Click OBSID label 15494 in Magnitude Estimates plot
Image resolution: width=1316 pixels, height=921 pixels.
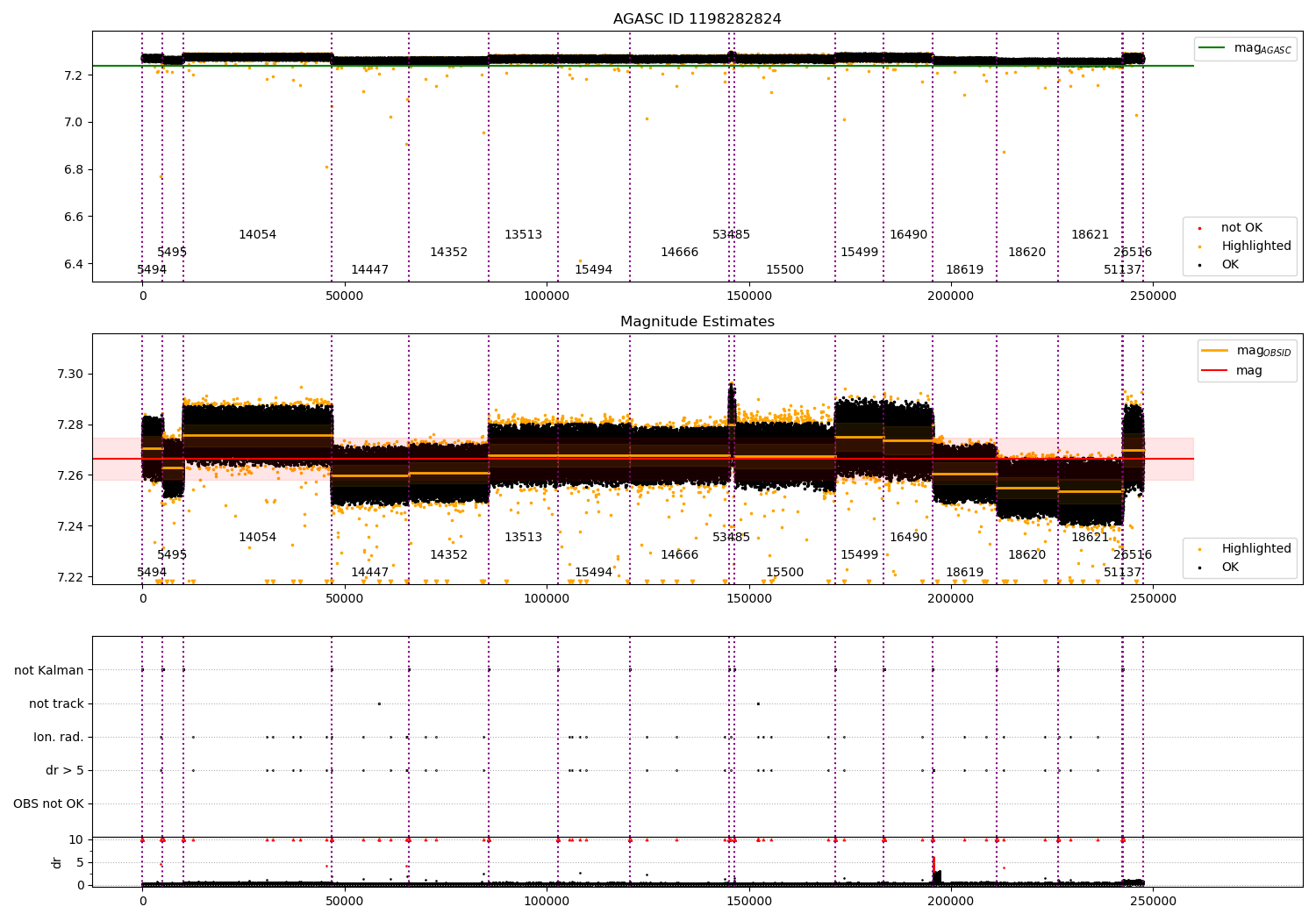pos(593,573)
